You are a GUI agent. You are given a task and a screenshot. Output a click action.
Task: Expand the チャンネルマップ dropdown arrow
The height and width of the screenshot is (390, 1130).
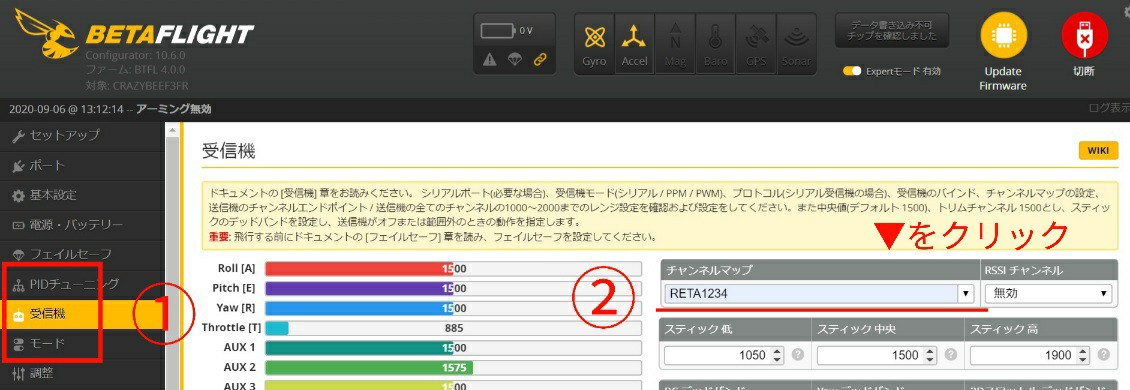tap(965, 294)
